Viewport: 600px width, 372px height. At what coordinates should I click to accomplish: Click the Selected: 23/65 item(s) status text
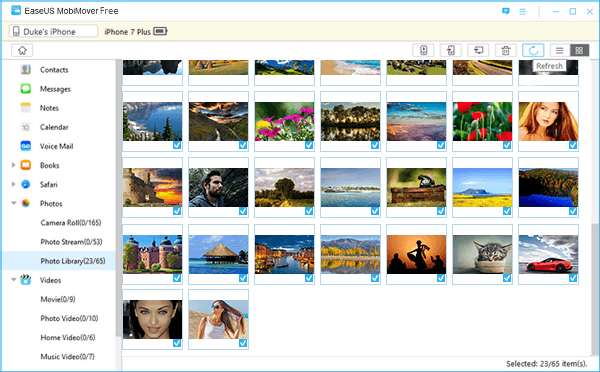[x=546, y=364]
